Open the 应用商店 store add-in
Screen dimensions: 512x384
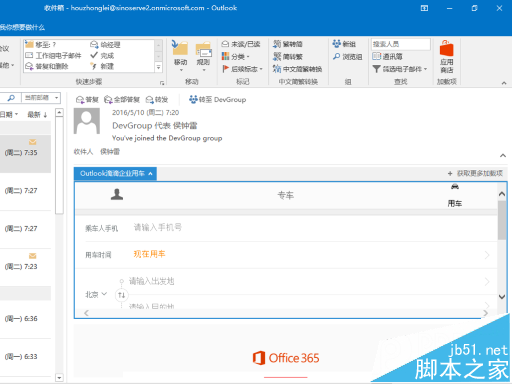(447, 57)
